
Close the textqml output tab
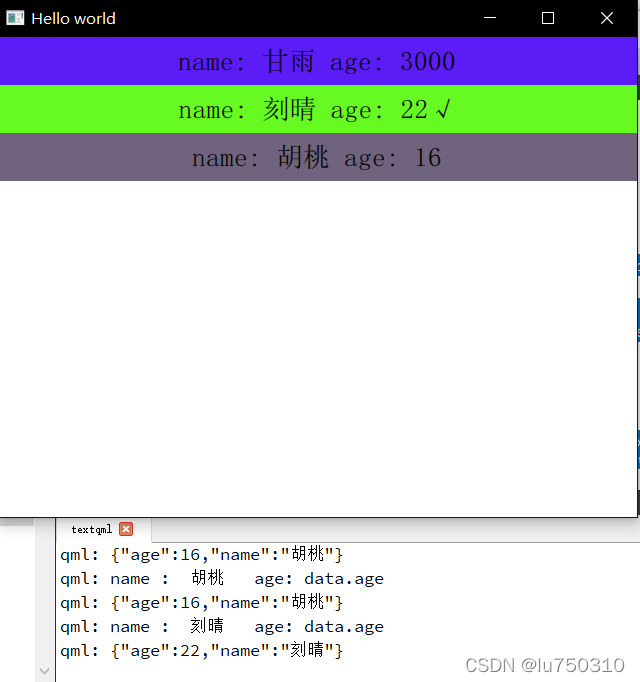tap(126, 529)
